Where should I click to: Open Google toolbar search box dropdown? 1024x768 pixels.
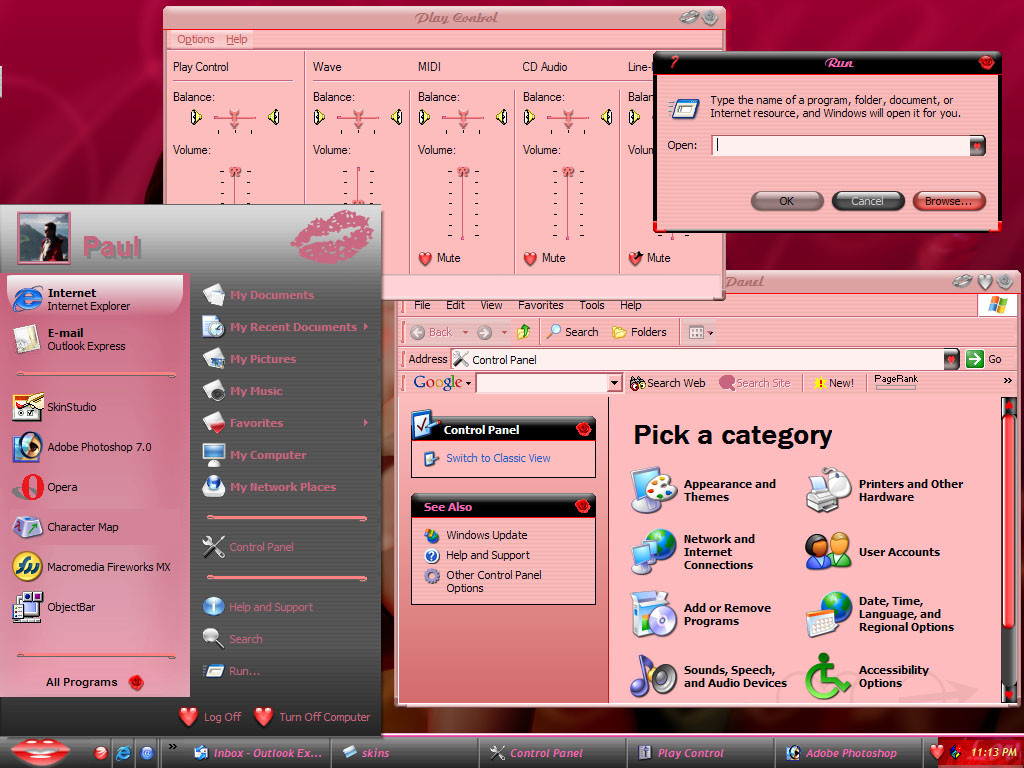pyautogui.click(x=615, y=383)
